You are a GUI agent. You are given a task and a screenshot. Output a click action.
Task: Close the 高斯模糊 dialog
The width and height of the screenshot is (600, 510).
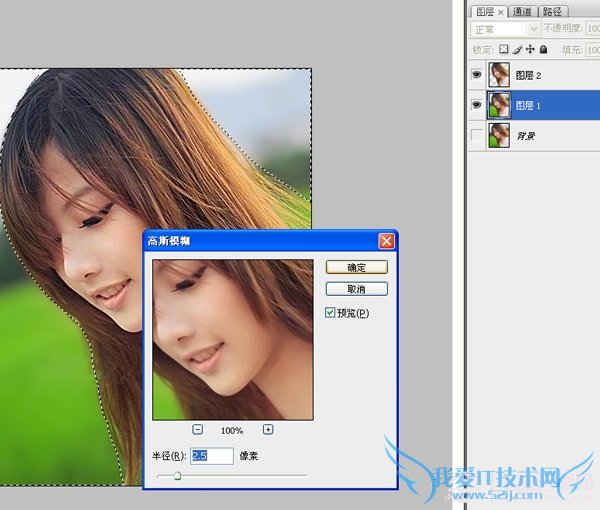click(386, 241)
